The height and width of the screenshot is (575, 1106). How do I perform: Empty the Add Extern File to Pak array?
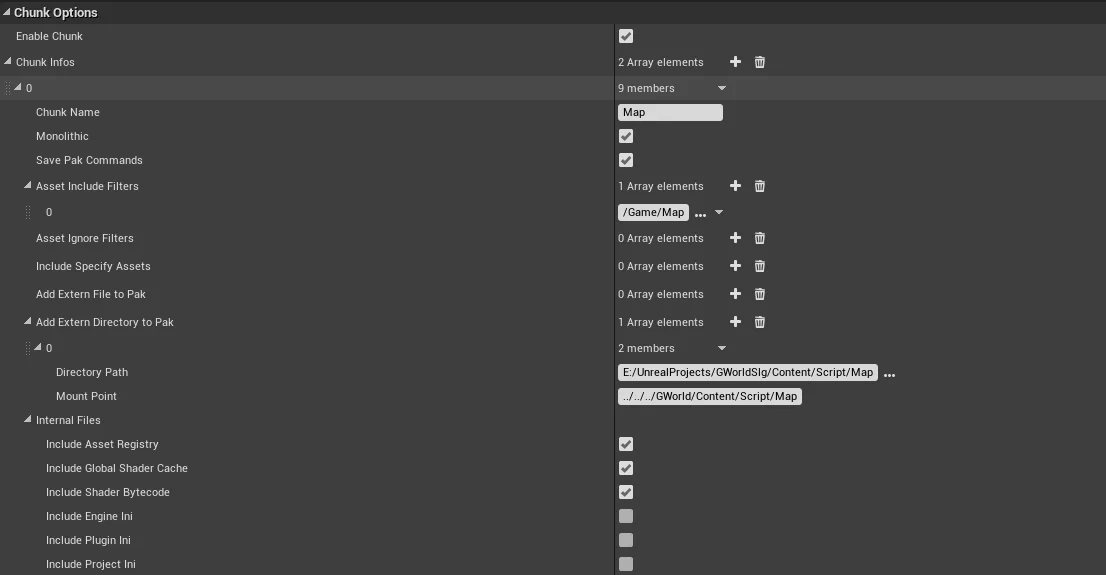pos(759,294)
